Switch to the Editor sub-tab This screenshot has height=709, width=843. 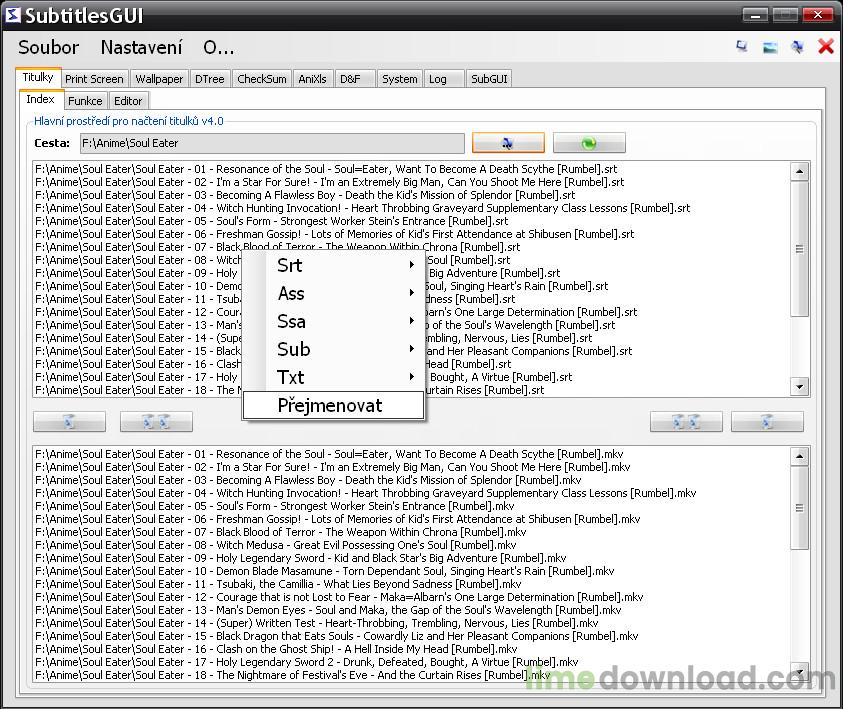pyautogui.click(x=128, y=101)
